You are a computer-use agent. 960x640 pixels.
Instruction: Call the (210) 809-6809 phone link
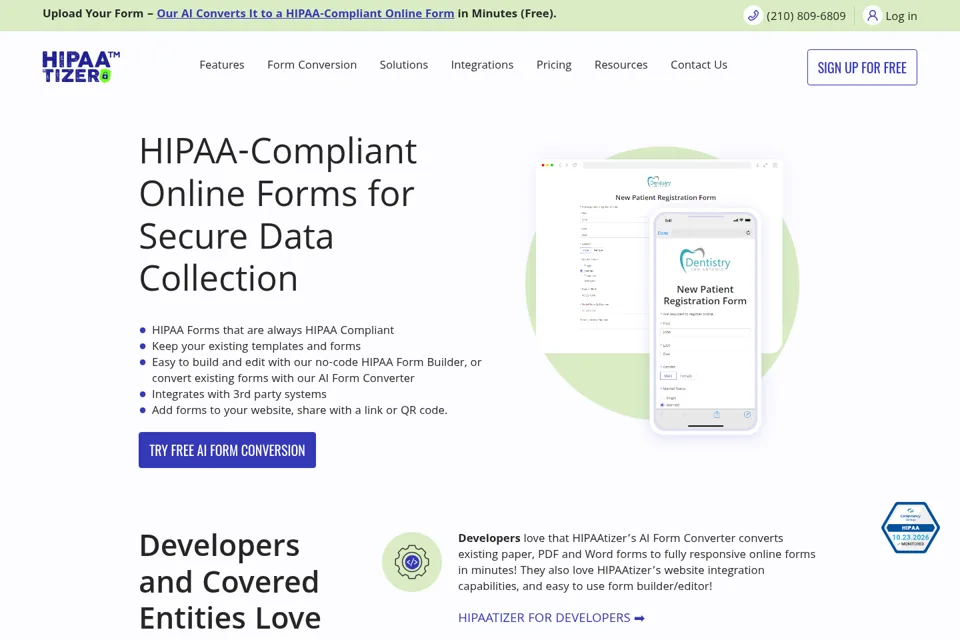(806, 16)
